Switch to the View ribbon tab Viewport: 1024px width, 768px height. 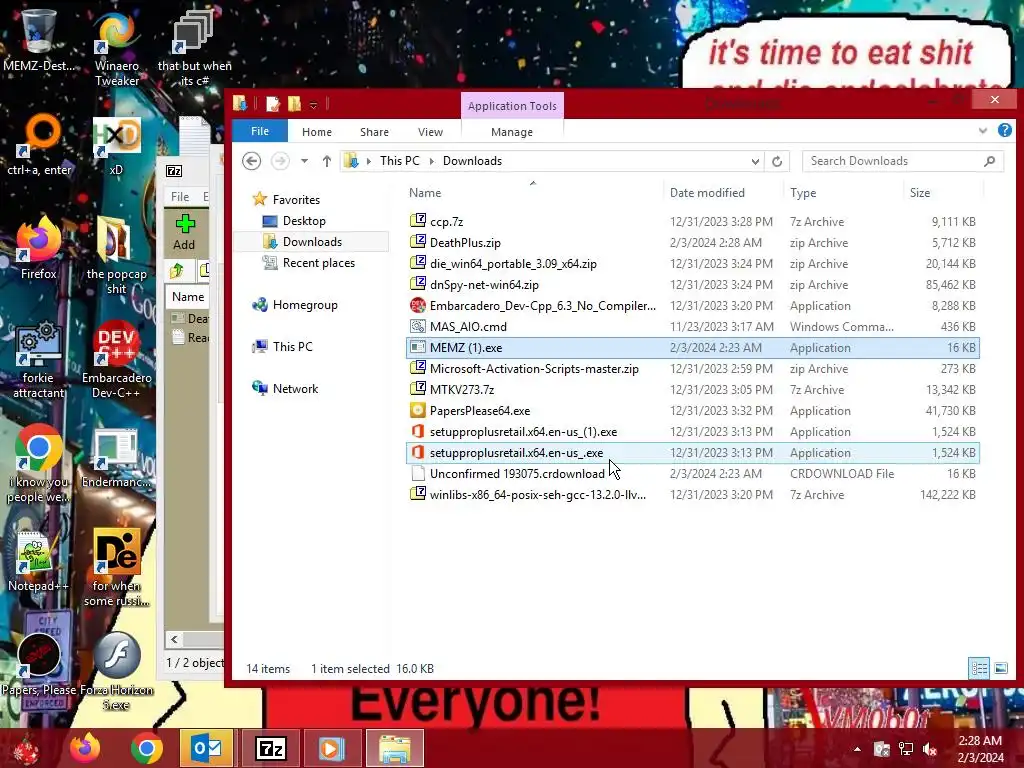pyautogui.click(x=430, y=132)
